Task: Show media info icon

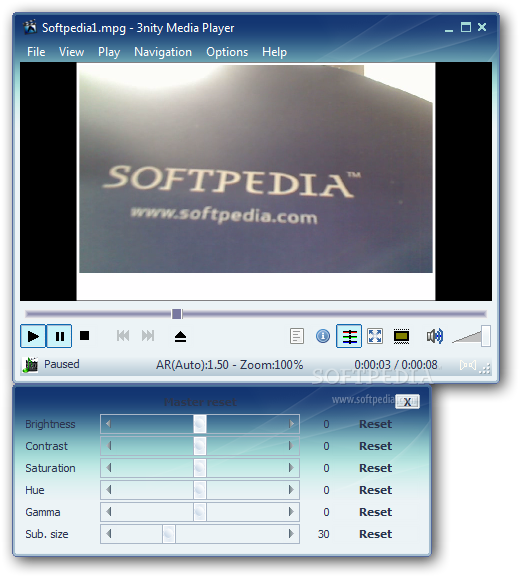Action: [323, 336]
